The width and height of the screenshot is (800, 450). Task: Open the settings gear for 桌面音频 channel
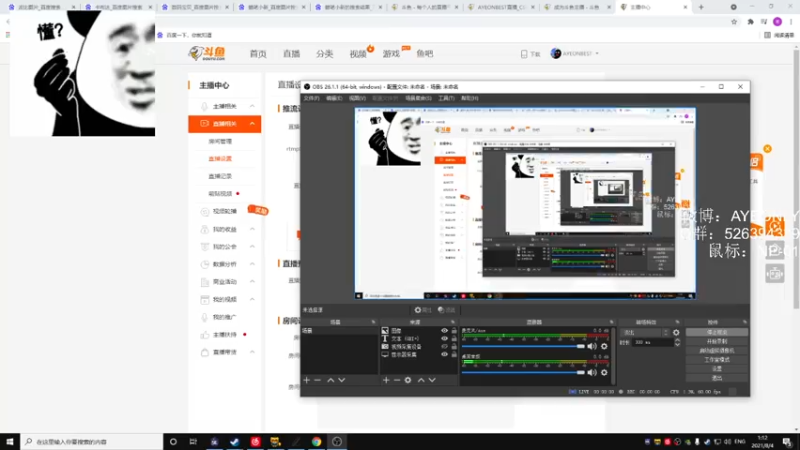[x=604, y=372]
